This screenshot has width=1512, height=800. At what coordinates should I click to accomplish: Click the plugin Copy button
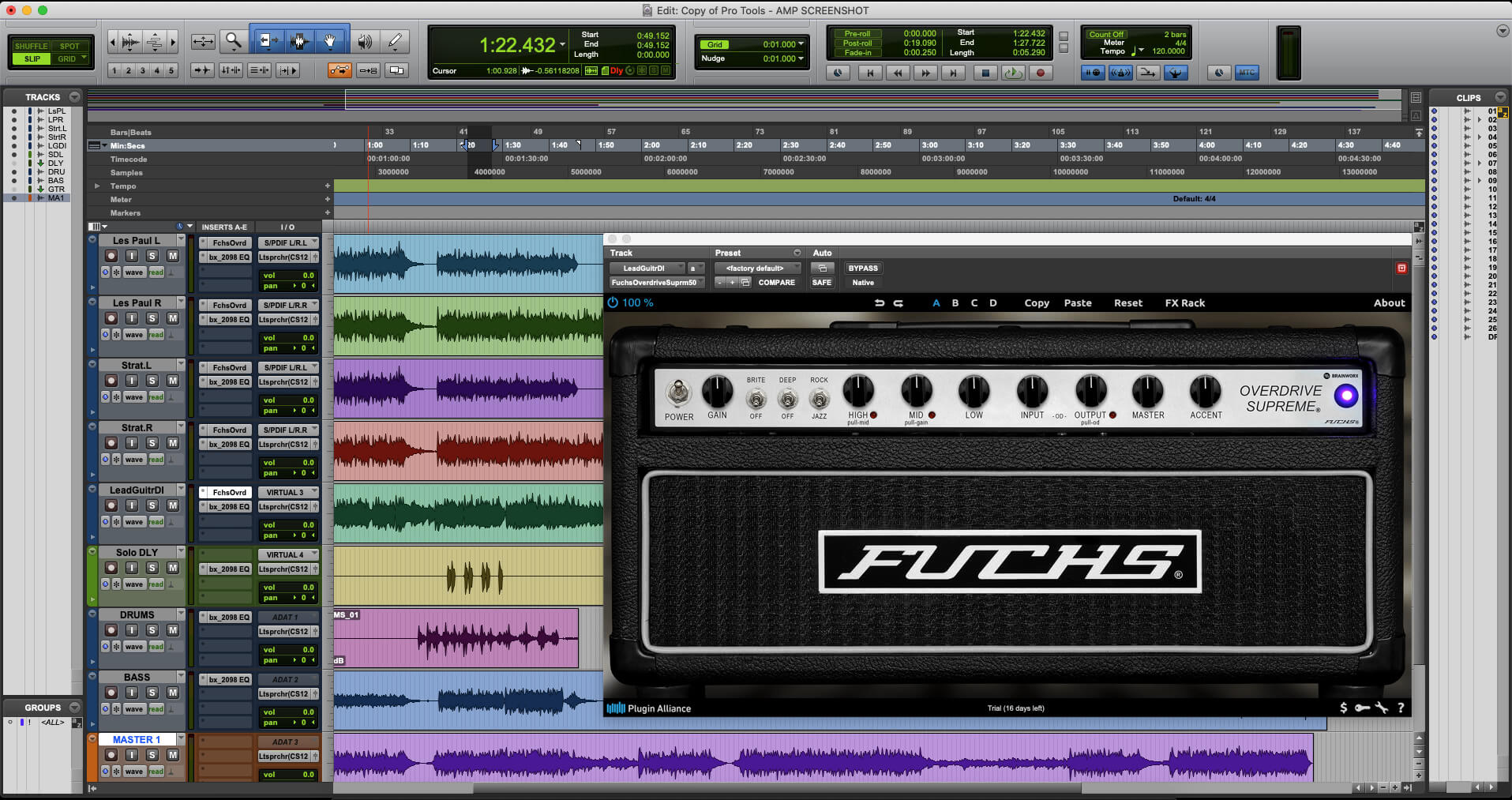1037,303
